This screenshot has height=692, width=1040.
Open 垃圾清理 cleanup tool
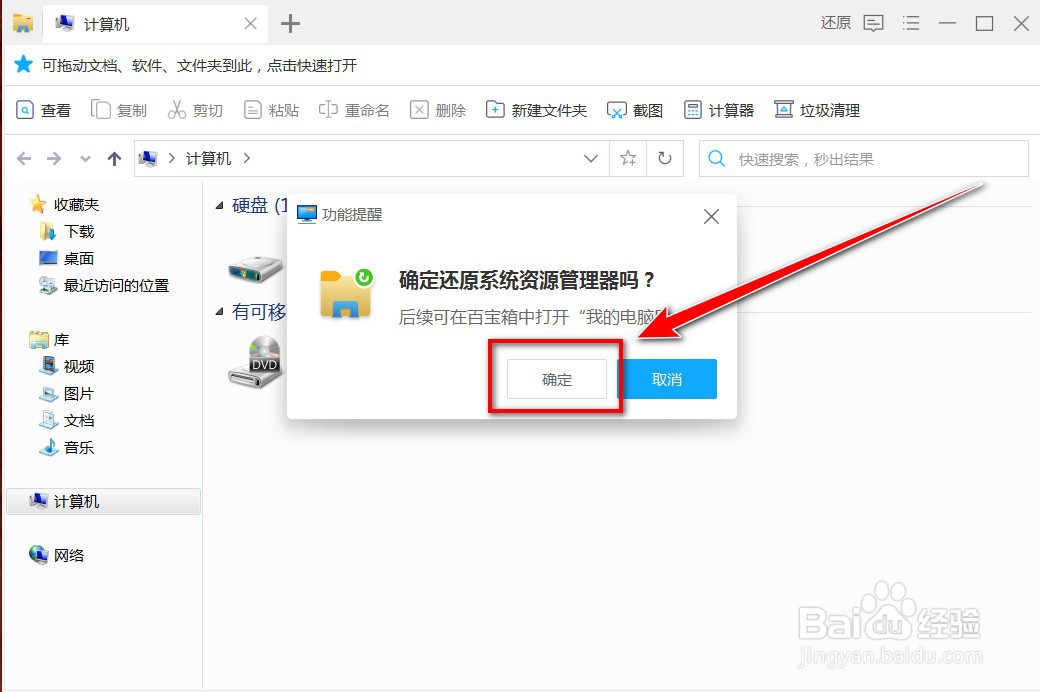[817, 110]
